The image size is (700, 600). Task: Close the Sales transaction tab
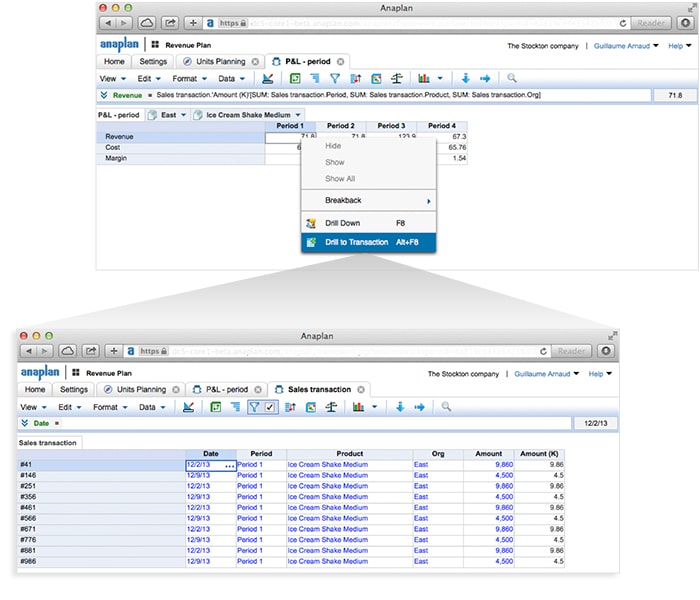coord(361,390)
